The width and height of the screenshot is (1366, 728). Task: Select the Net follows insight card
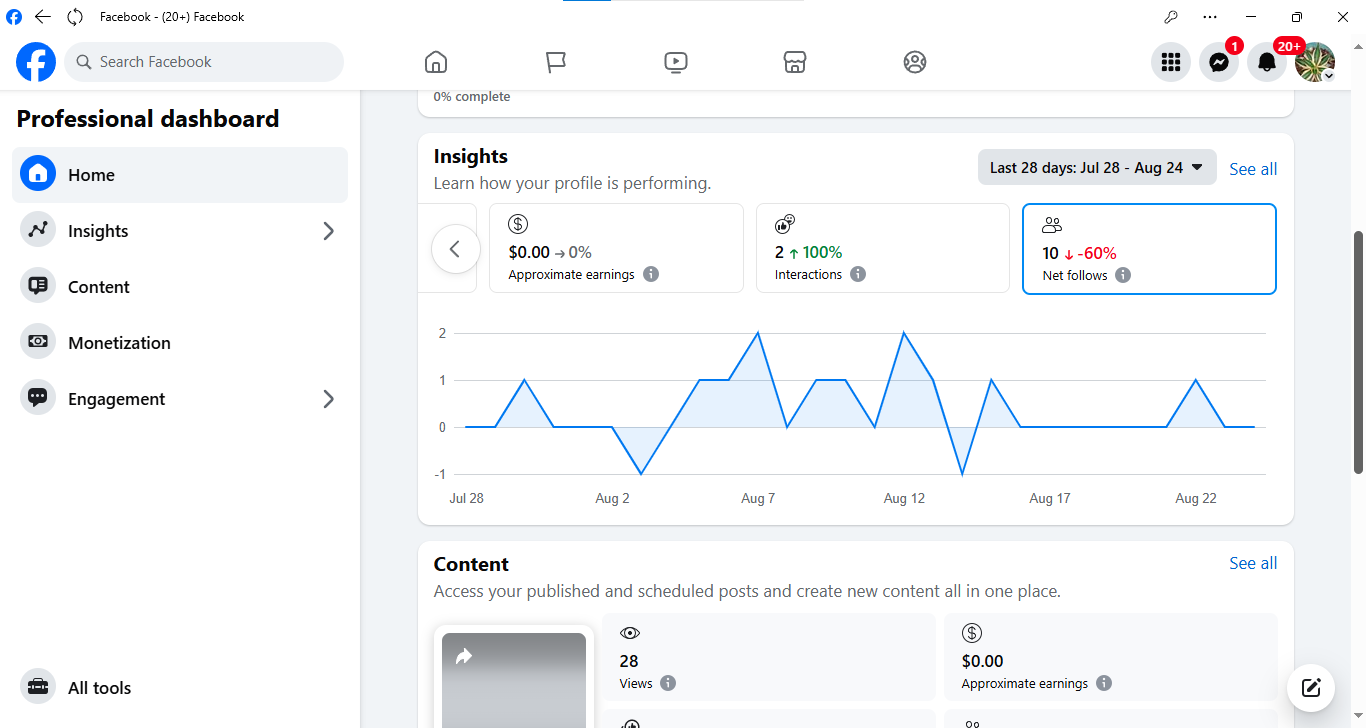1149,249
